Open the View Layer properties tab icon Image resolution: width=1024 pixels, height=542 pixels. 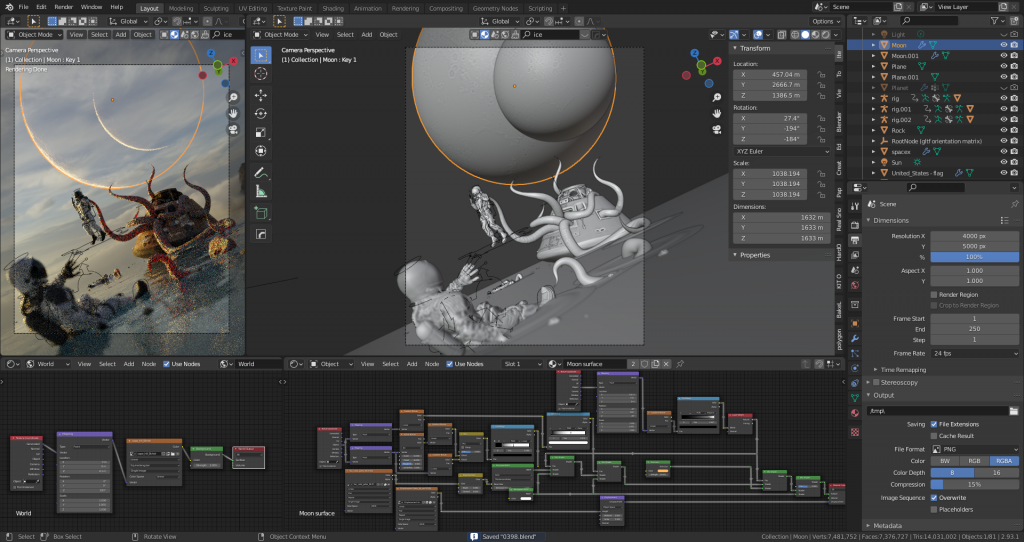click(855, 255)
